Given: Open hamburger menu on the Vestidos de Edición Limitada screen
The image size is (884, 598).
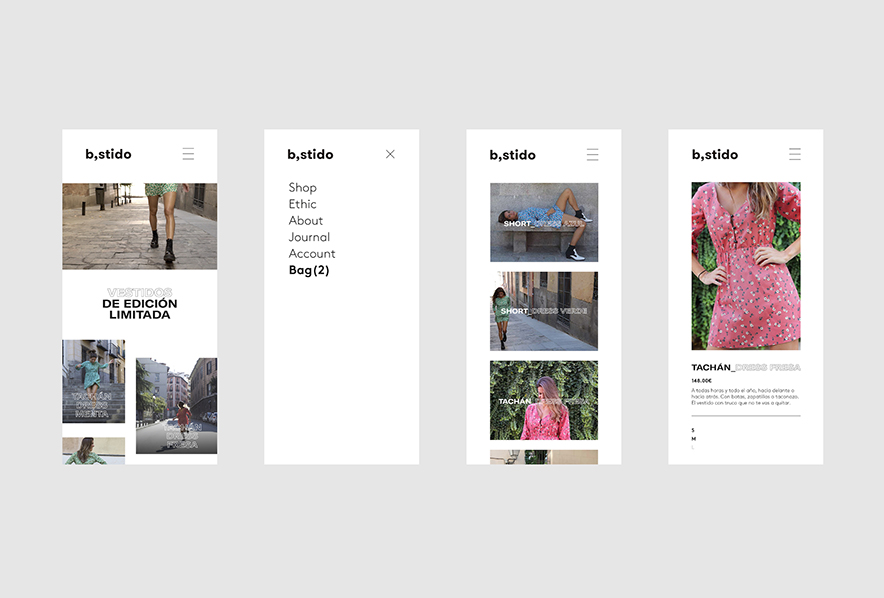Looking at the screenshot, I should click(x=188, y=154).
